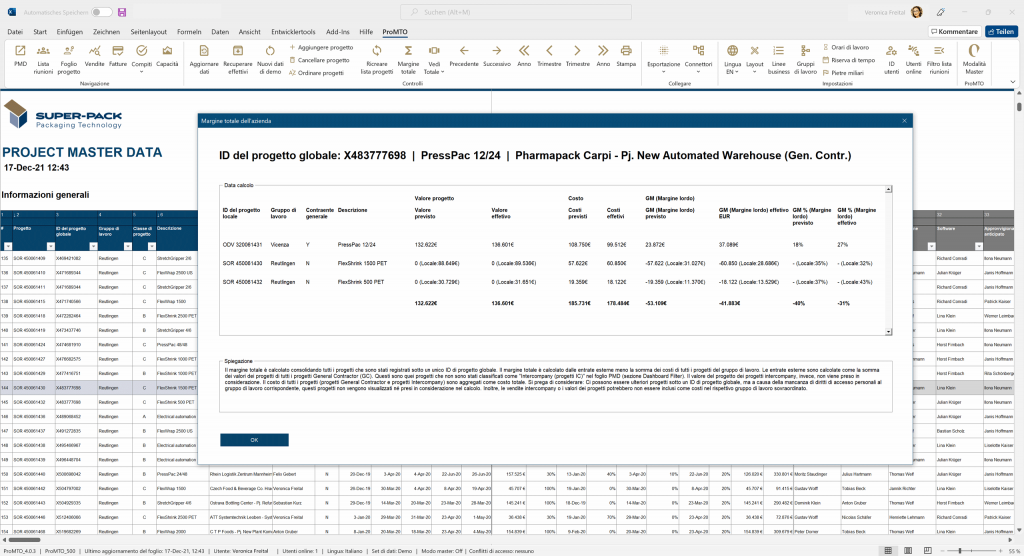Open Gruppi di lavoro settings
Screen dimensions: 1024x556
(x=805, y=54)
